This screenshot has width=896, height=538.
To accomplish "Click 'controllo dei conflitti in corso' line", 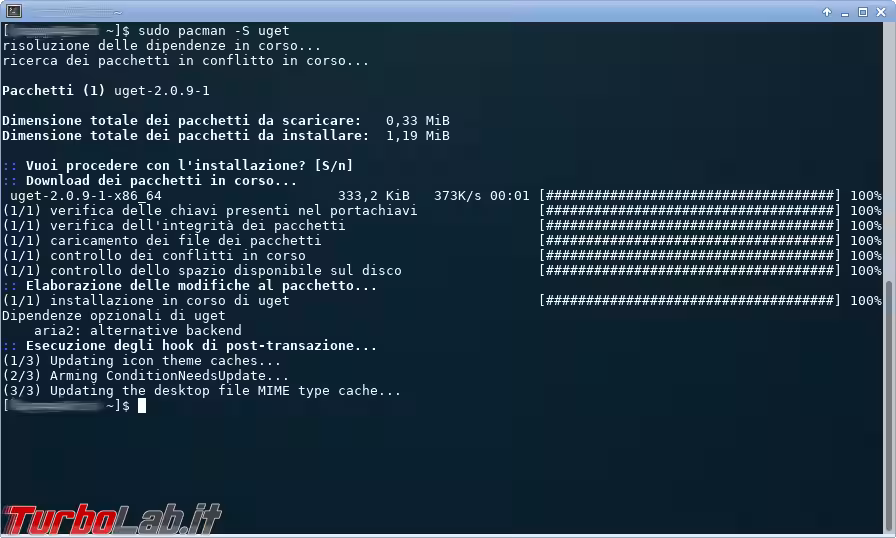I will coord(154,256).
